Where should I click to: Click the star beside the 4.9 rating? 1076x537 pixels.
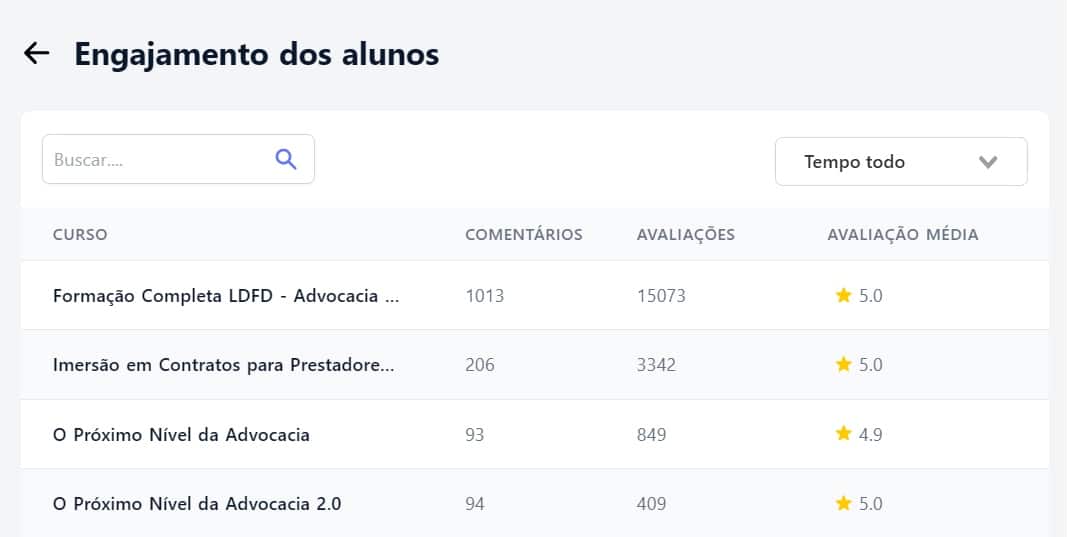[x=843, y=435]
